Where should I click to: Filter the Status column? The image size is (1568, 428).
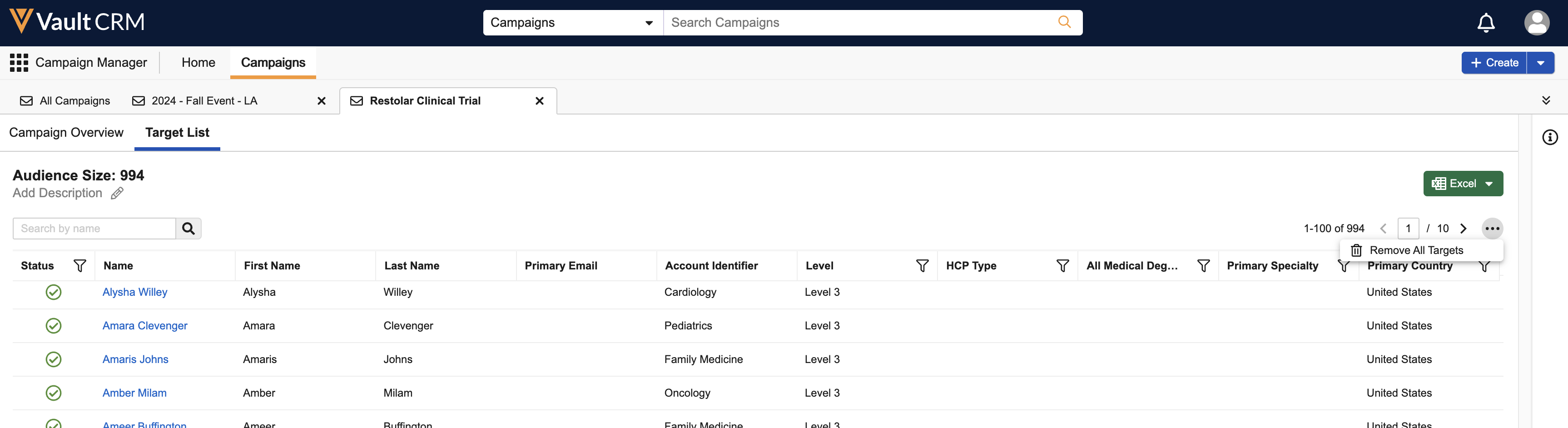pyautogui.click(x=80, y=266)
